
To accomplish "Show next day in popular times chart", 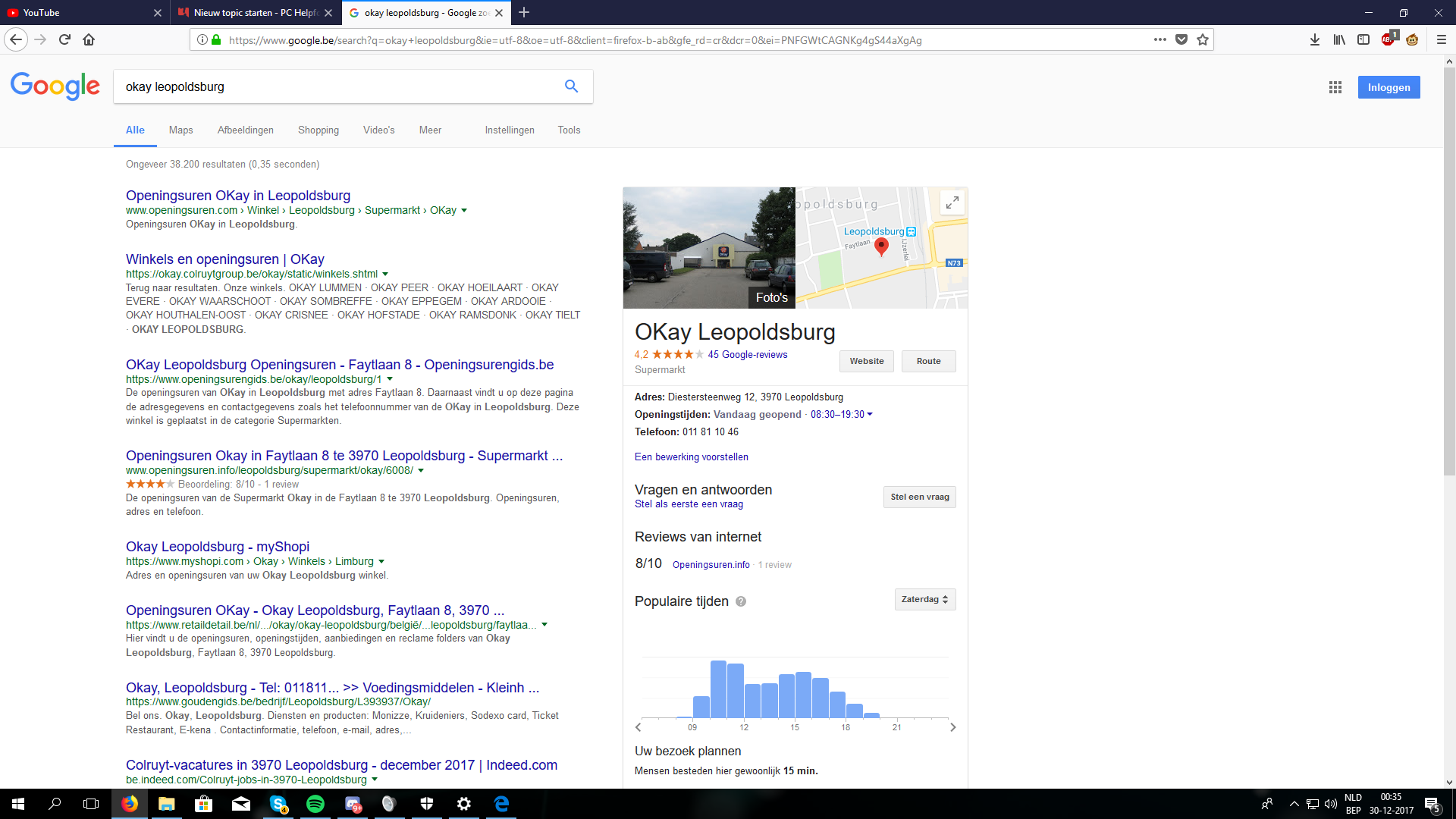I will coord(953,727).
